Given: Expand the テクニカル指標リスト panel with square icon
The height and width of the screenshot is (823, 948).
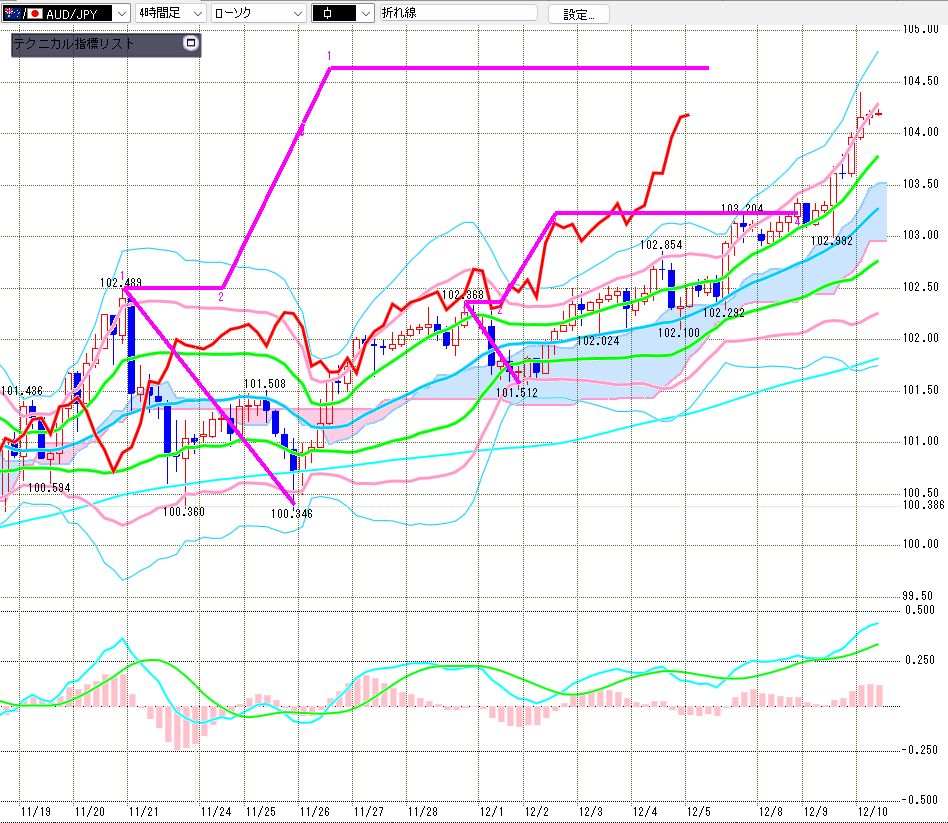Looking at the screenshot, I should pyautogui.click(x=192, y=44).
